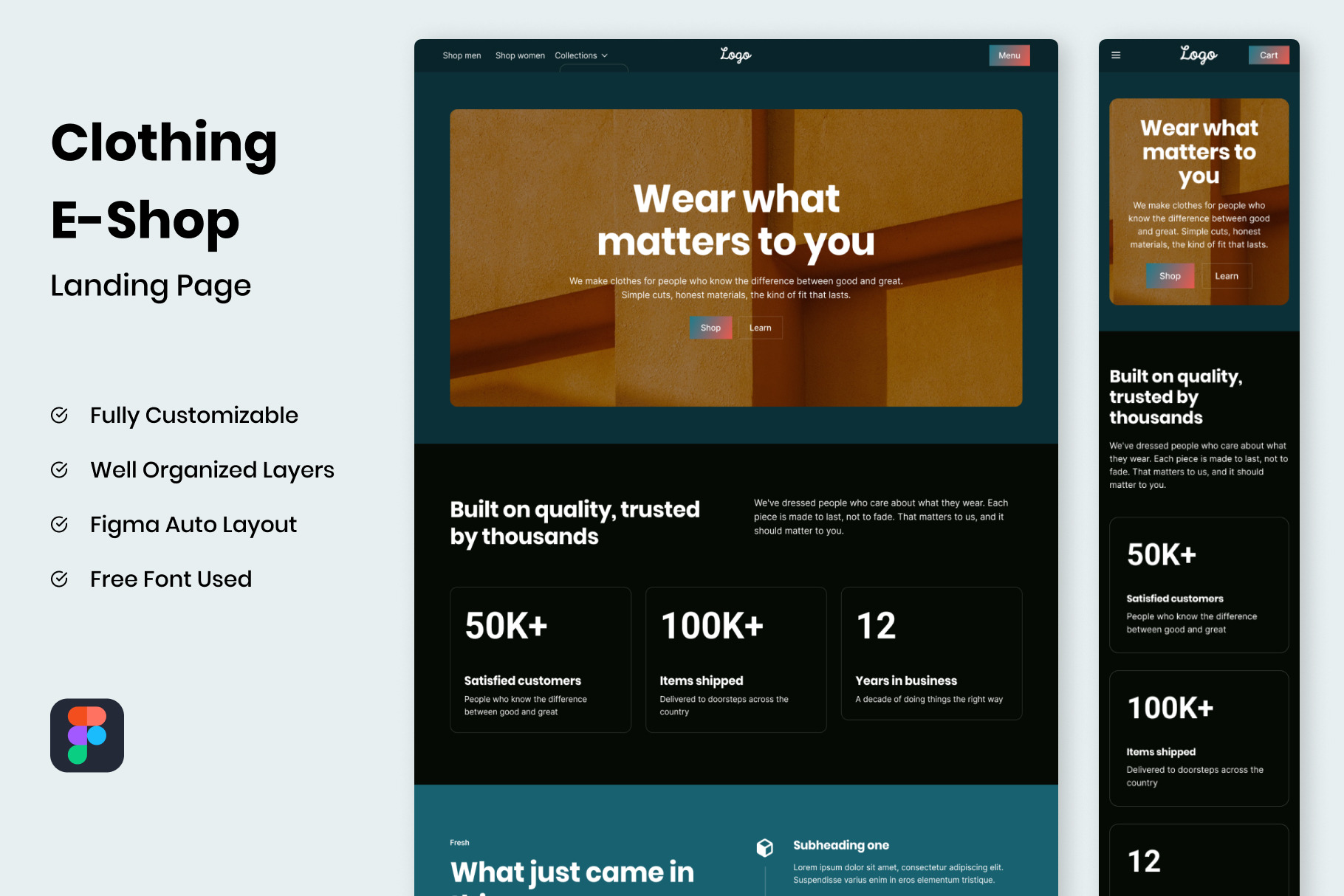
Task: Click the mobile header script Logo
Action: click(1198, 55)
